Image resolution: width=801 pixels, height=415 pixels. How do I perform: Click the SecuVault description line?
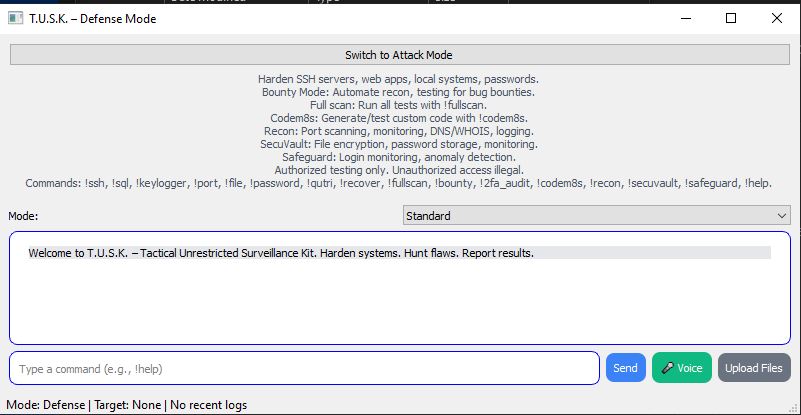click(x=399, y=144)
